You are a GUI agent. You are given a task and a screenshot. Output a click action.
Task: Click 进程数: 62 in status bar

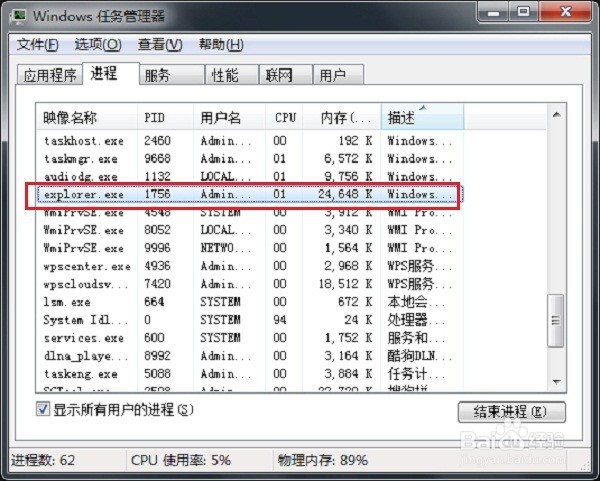[x=43, y=460]
